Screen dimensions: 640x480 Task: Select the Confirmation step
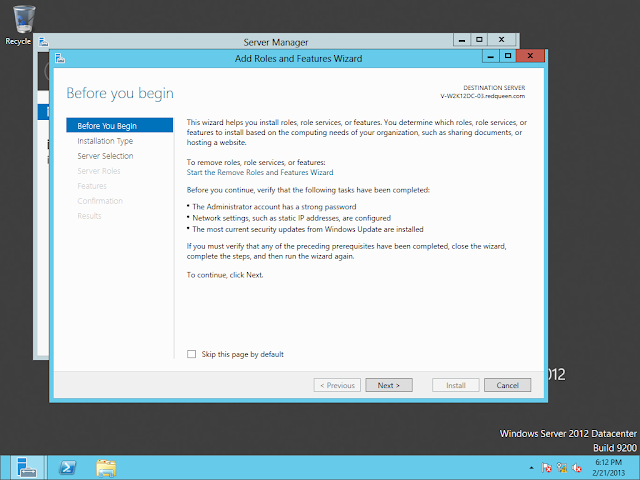pos(100,201)
